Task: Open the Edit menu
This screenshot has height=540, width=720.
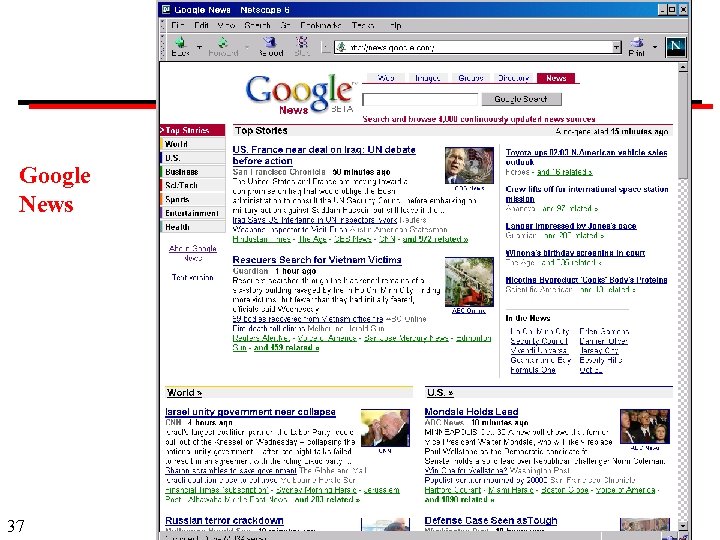Action: [201, 25]
